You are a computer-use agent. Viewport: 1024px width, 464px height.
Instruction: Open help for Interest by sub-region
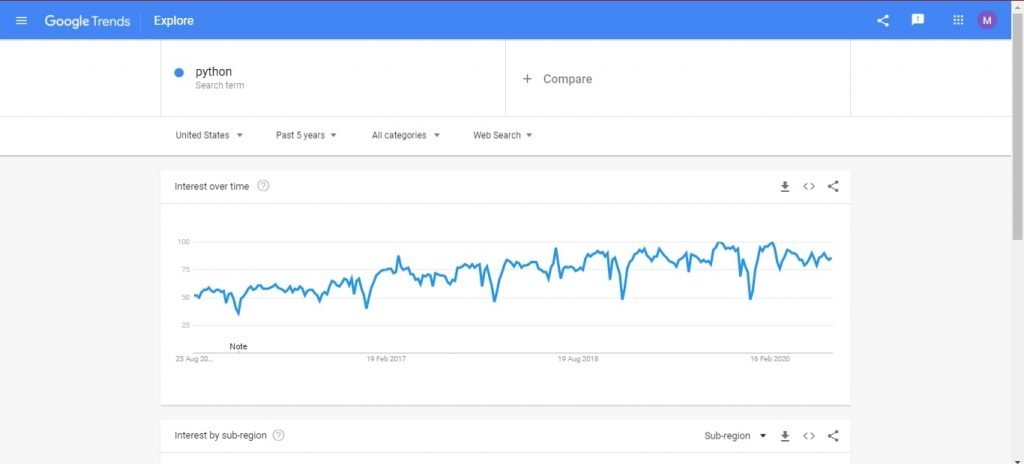coord(278,435)
